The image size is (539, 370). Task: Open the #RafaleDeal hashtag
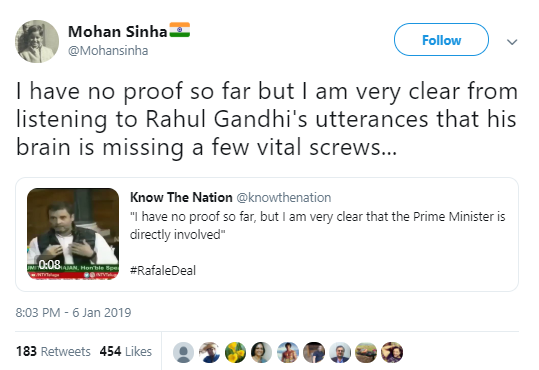coord(163,270)
